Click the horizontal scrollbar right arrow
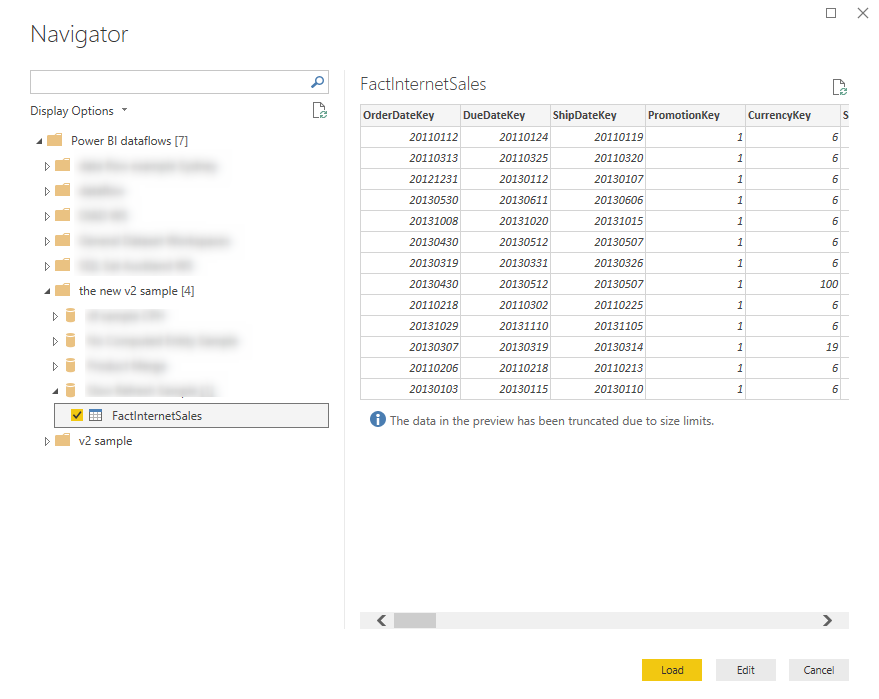 click(x=827, y=621)
